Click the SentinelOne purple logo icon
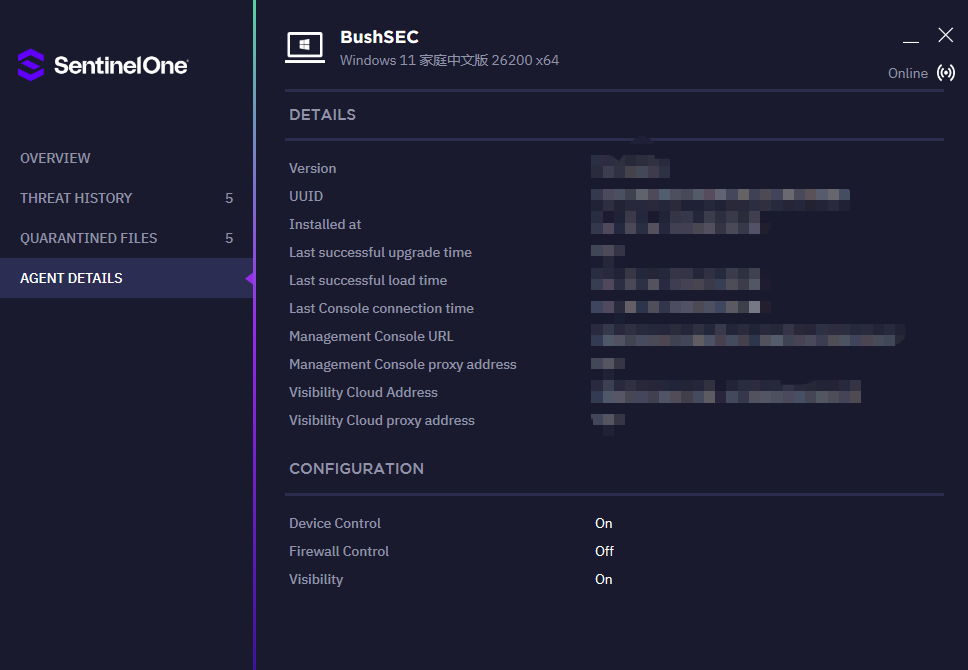The height and width of the screenshot is (670, 968). pos(31,65)
